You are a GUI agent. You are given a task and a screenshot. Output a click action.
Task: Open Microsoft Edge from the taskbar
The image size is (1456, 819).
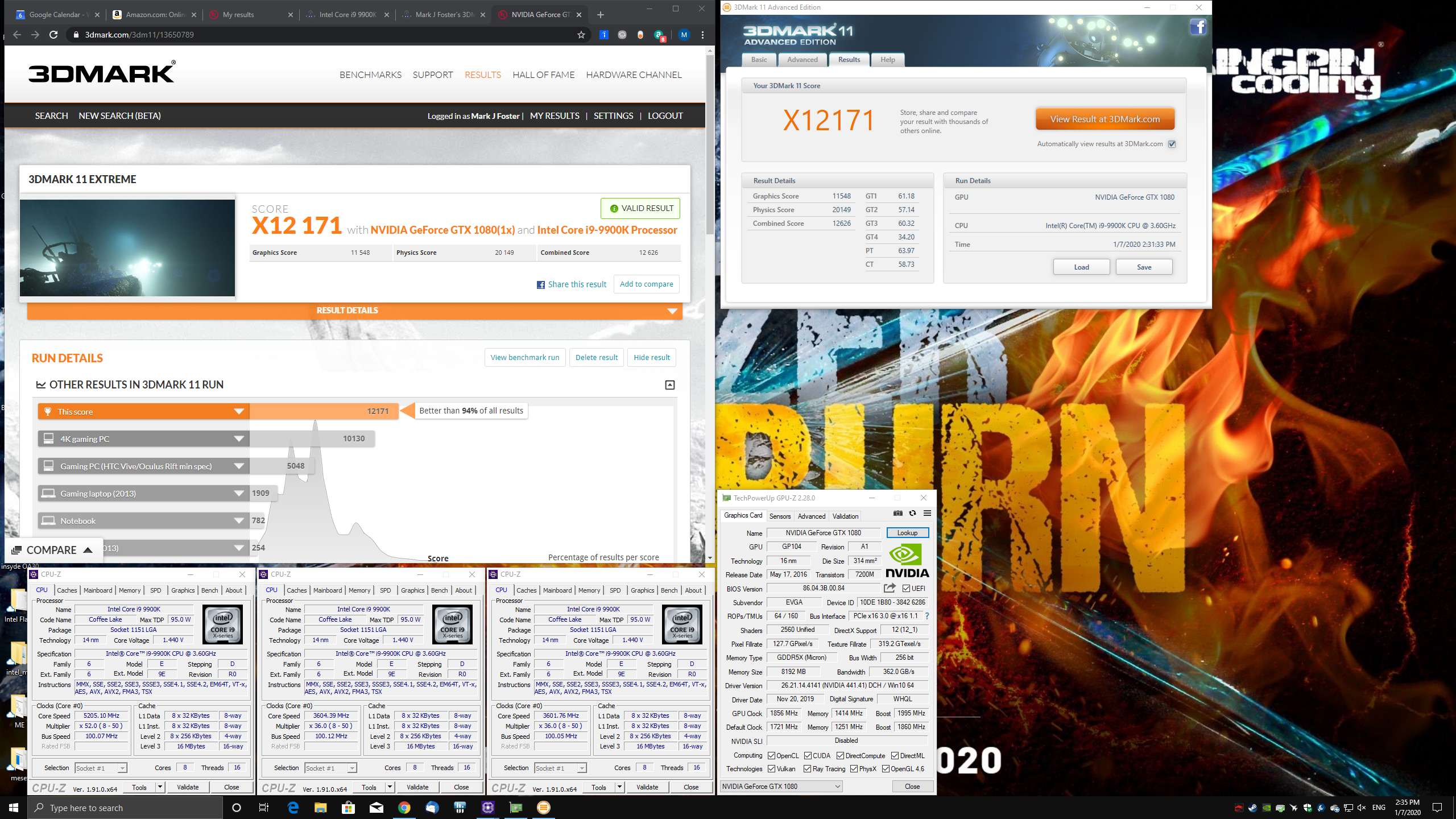tap(293, 808)
